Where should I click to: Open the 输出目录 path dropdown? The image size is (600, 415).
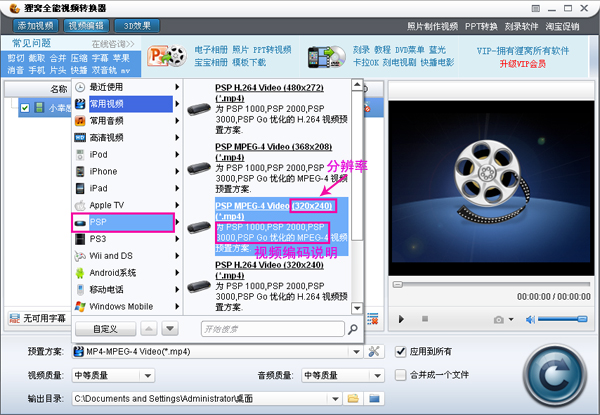[x=335, y=399]
